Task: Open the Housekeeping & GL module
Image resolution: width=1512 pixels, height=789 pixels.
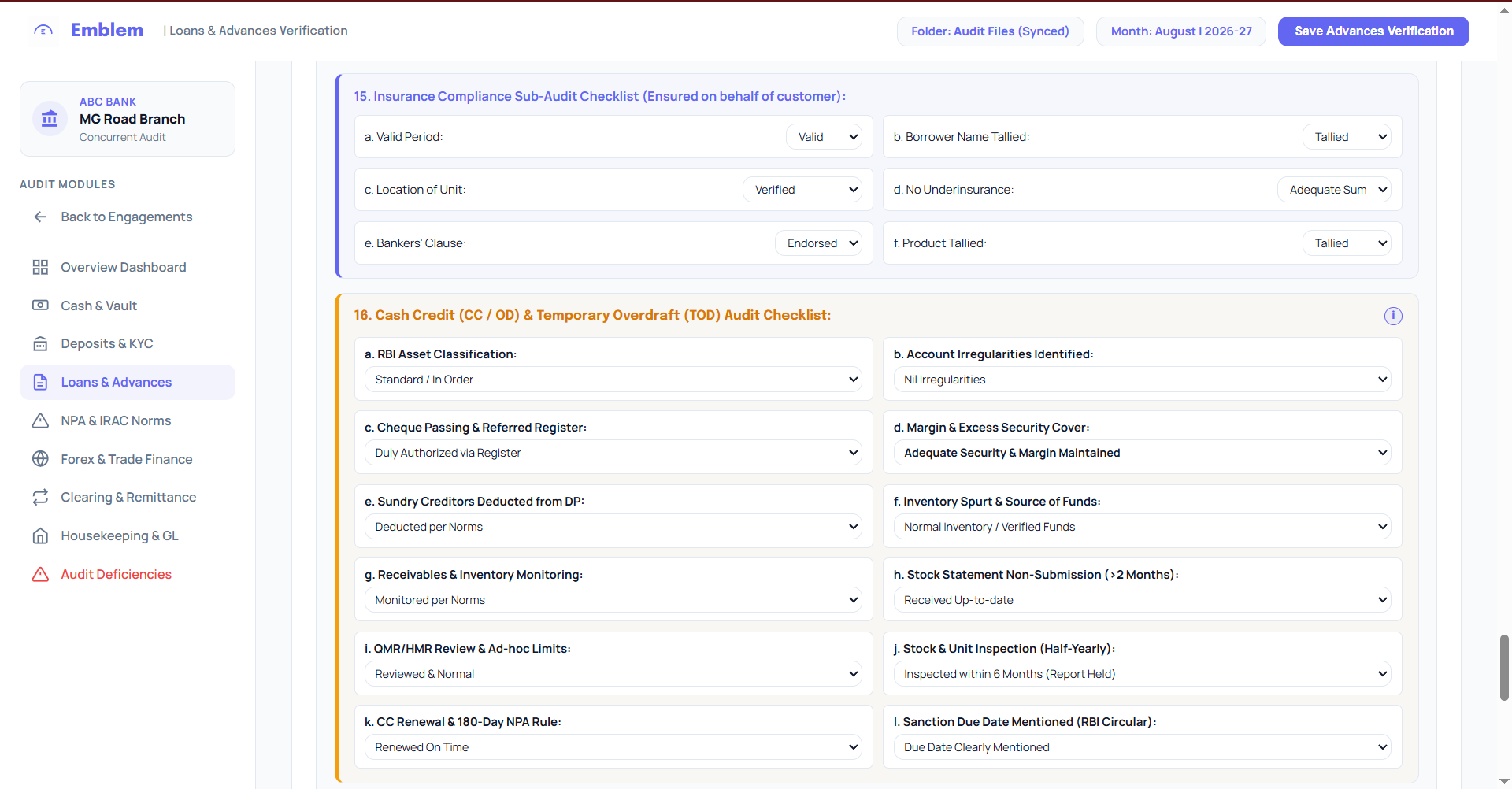Action: click(x=128, y=535)
